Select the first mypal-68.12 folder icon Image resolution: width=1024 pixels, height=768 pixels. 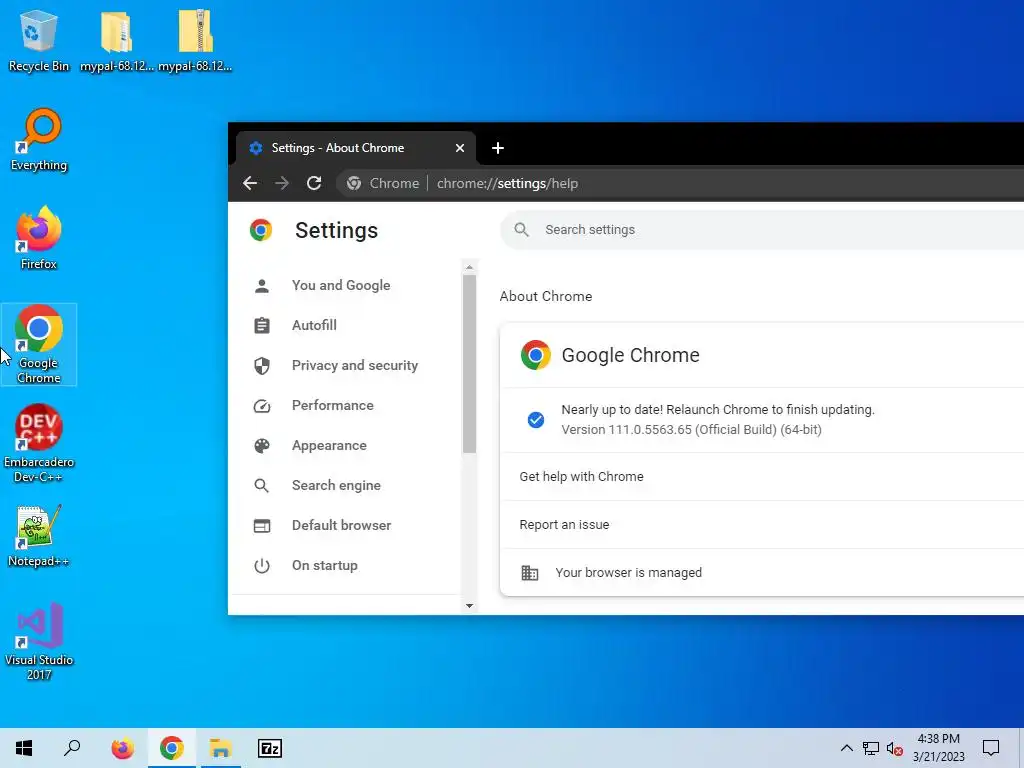116,40
